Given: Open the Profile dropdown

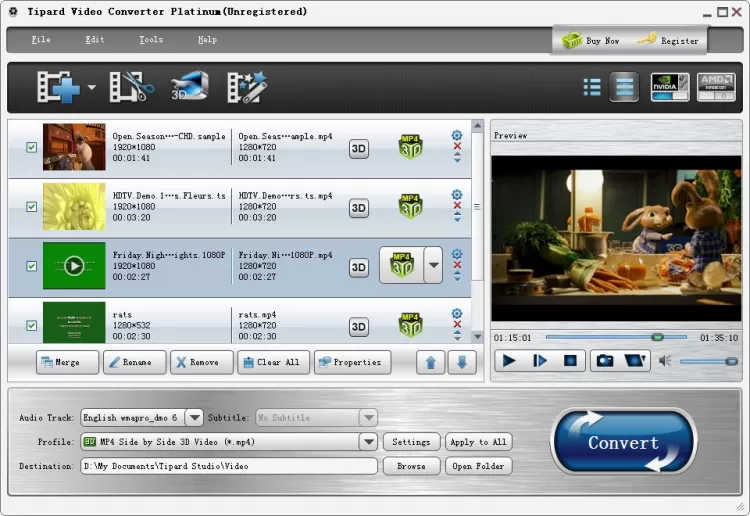Looking at the screenshot, I should coord(368,442).
